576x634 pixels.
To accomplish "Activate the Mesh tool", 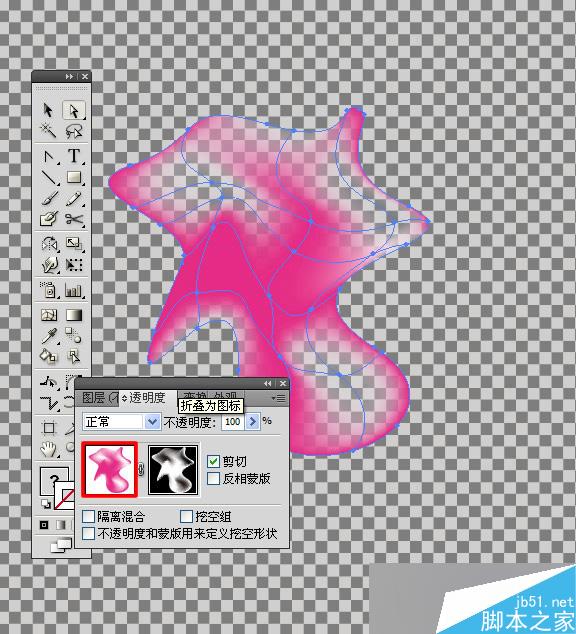I will pos(49,315).
